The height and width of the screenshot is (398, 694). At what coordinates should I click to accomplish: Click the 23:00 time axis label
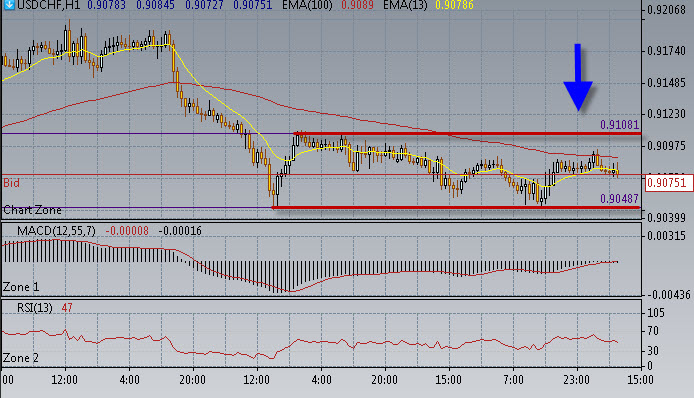tap(576, 380)
